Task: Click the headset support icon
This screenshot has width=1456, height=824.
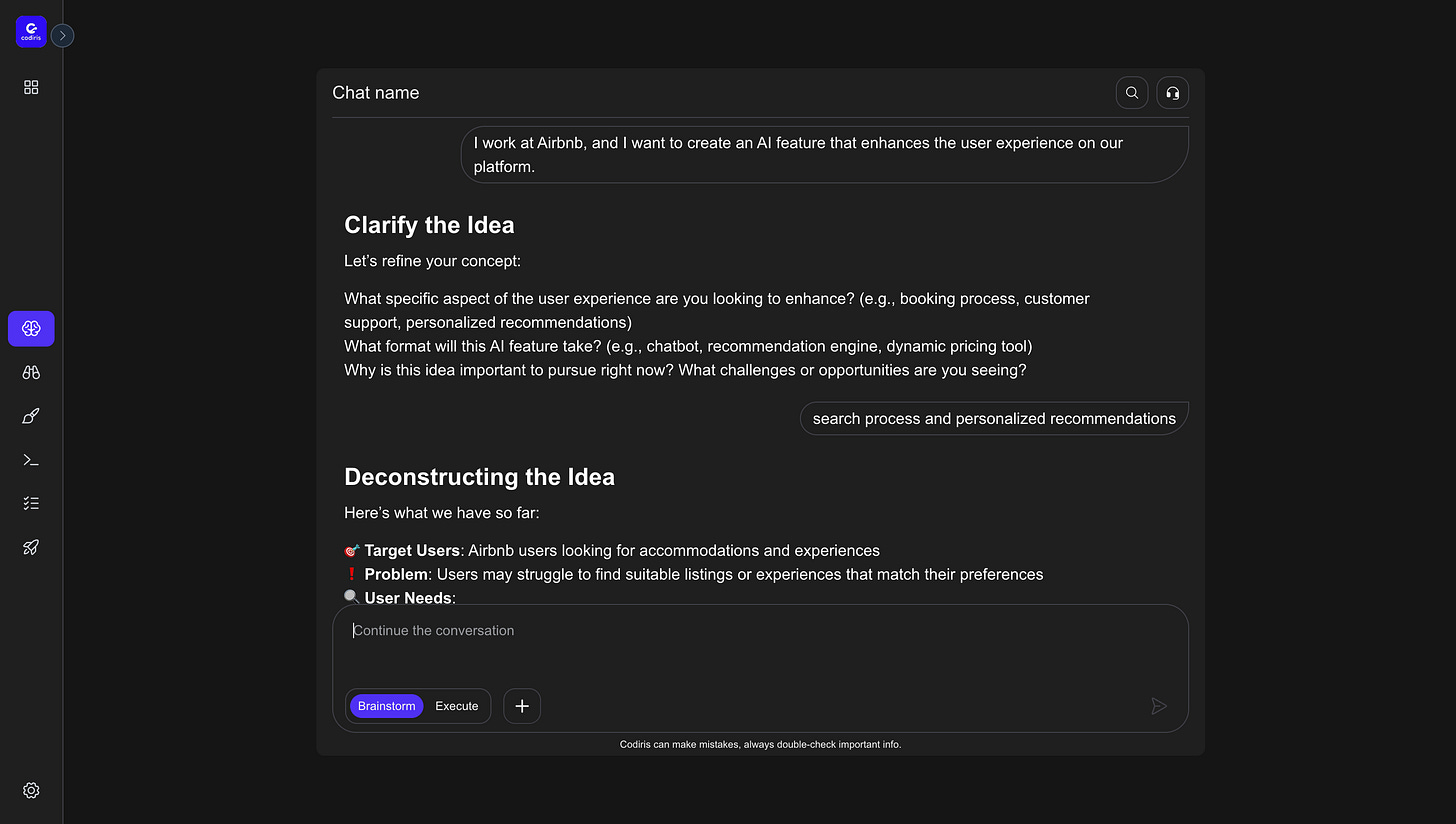Action: (1173, 93)
